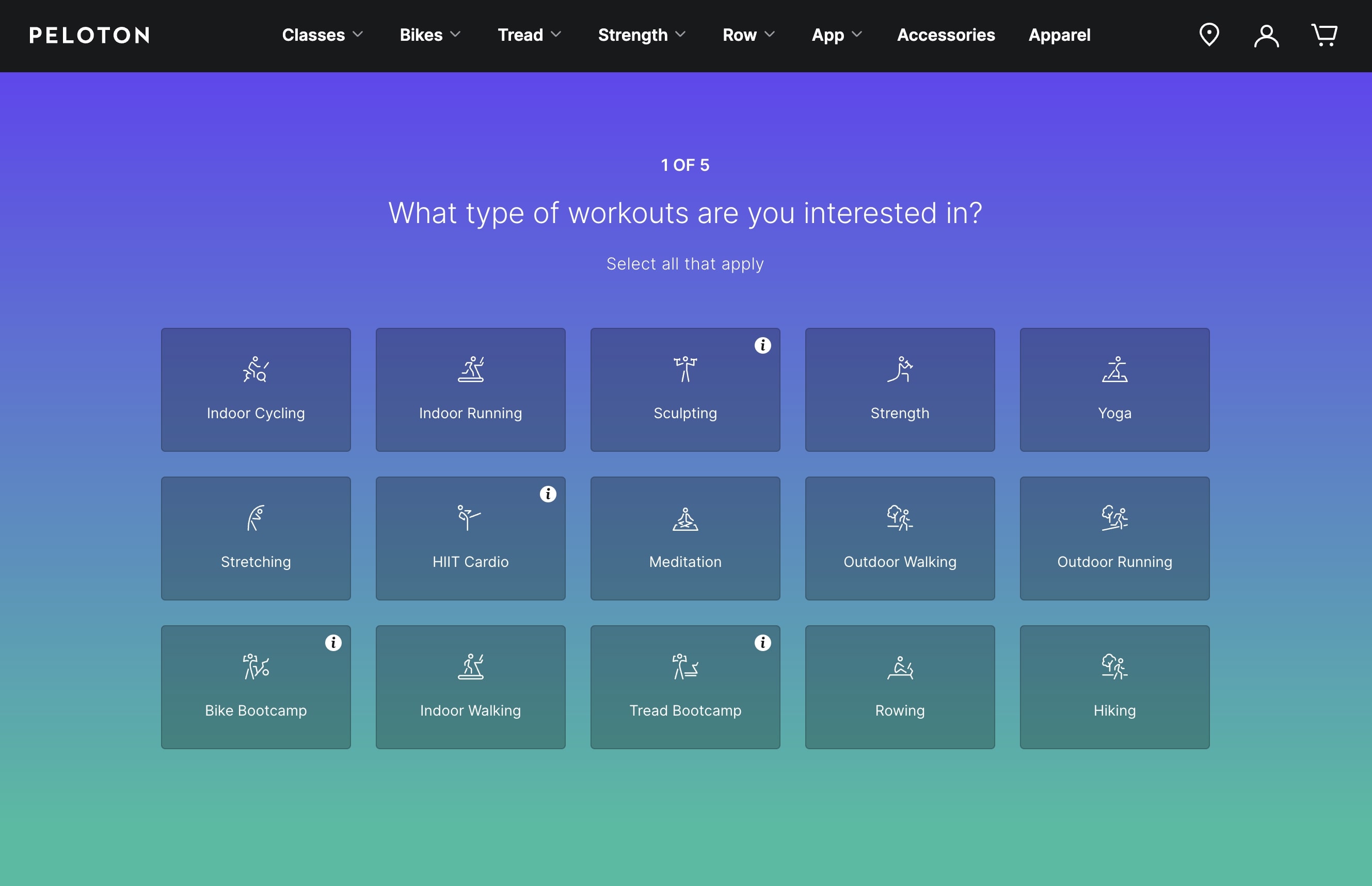1372x886 pixels.
Task: Show info for HIIT Cardio
Action: coord(548,494)
